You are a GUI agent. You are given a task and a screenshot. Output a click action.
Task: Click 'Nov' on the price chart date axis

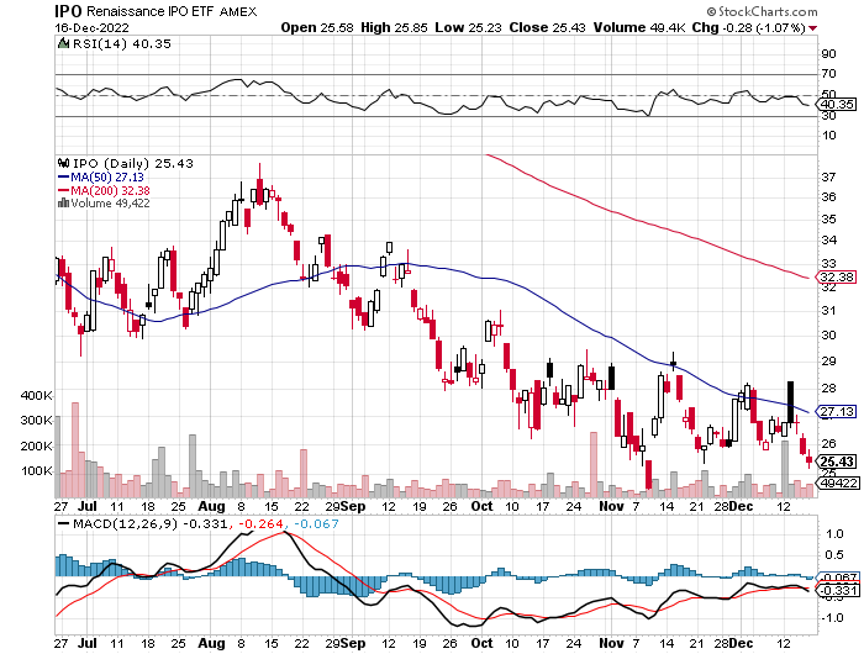[x=611, y=506]
